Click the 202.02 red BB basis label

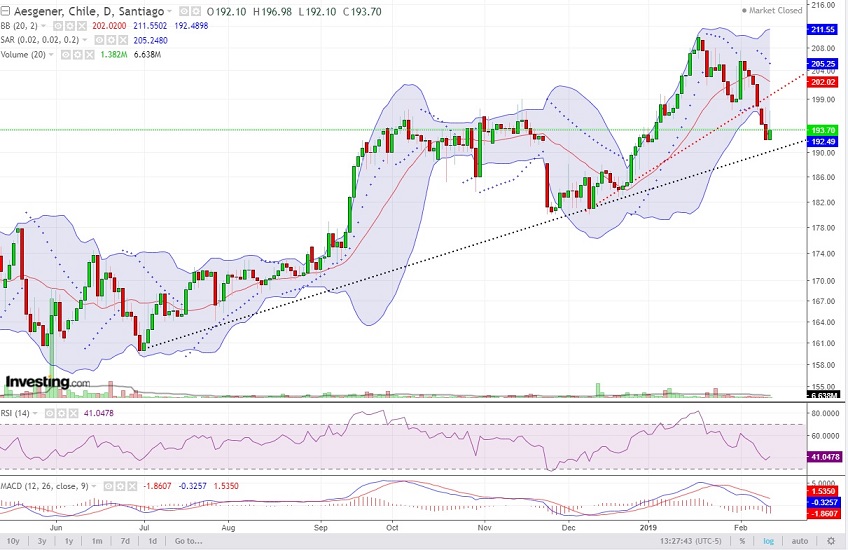822,82
